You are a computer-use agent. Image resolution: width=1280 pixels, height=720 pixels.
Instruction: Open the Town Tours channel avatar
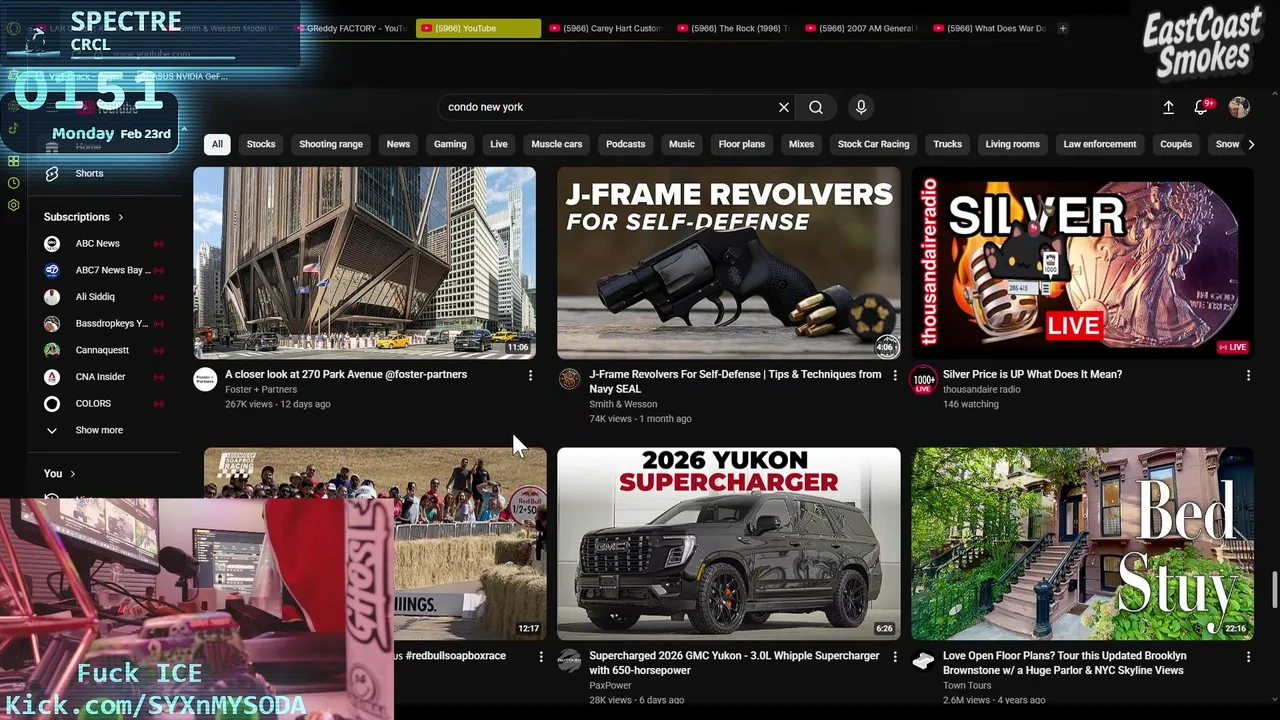point(923,661)
